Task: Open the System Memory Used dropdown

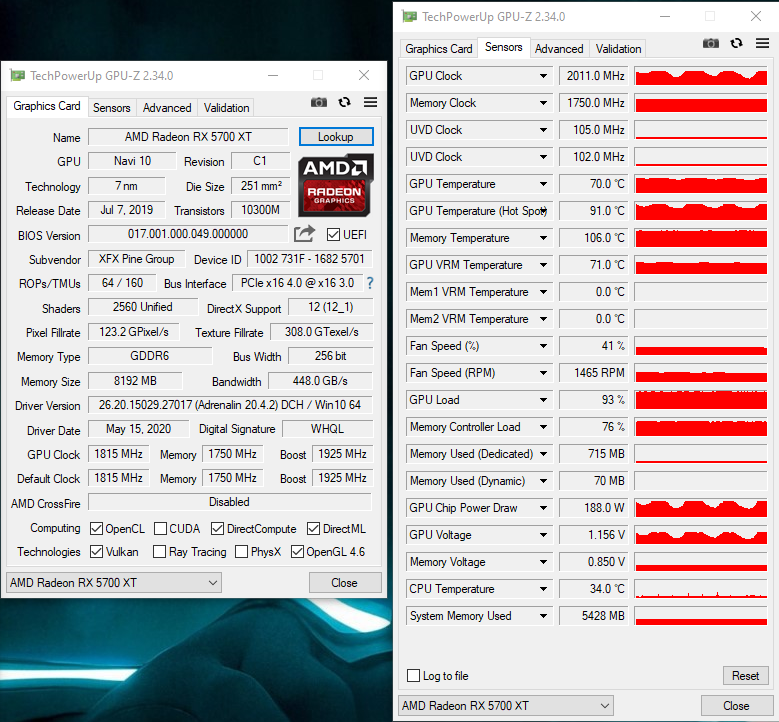Action: pos(544,616)
